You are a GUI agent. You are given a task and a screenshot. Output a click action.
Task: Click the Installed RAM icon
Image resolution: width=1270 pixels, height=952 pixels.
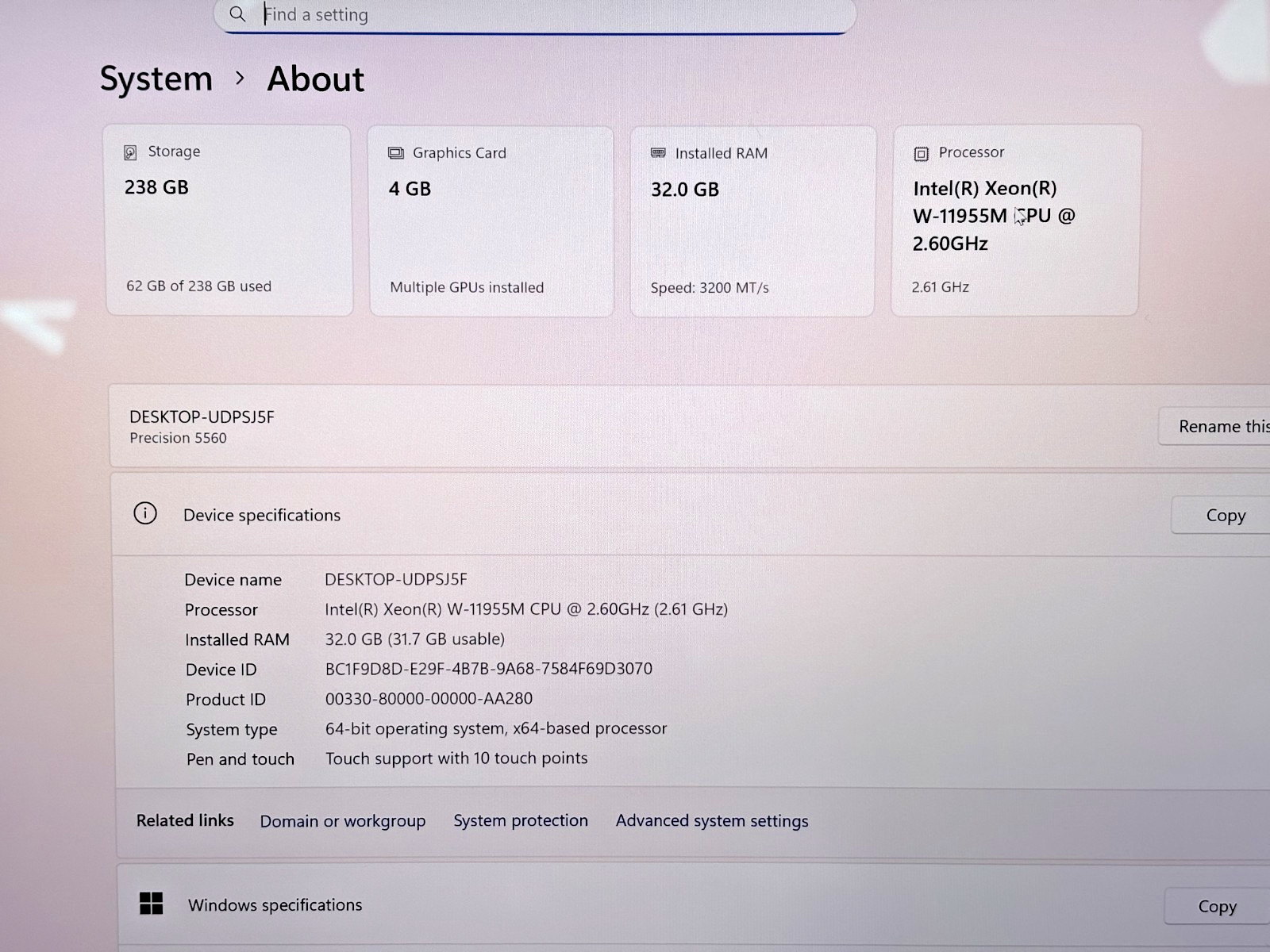click(x=658, y=153)
